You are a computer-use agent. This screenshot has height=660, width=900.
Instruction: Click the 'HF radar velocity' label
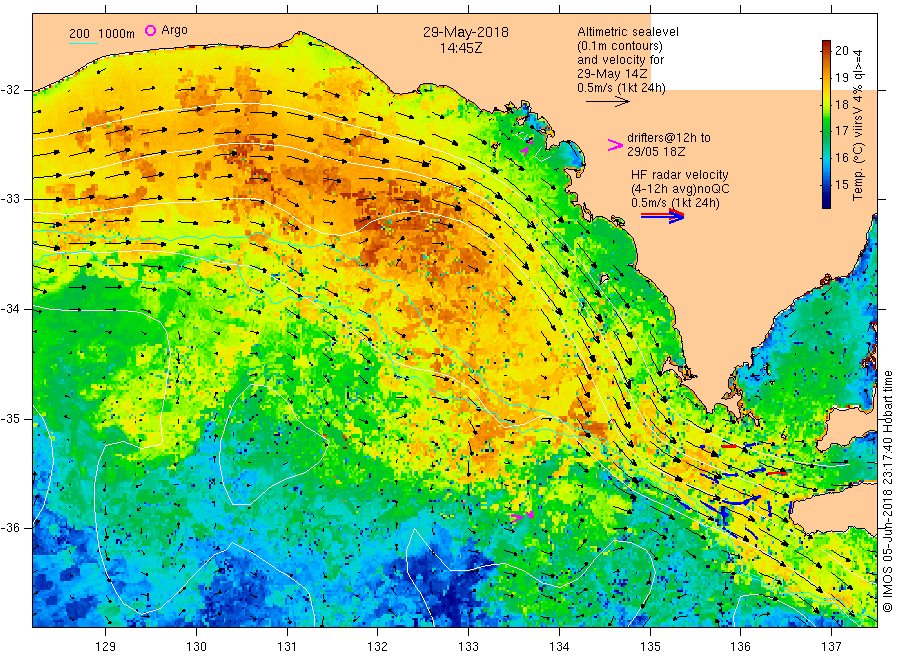point(680,174)
